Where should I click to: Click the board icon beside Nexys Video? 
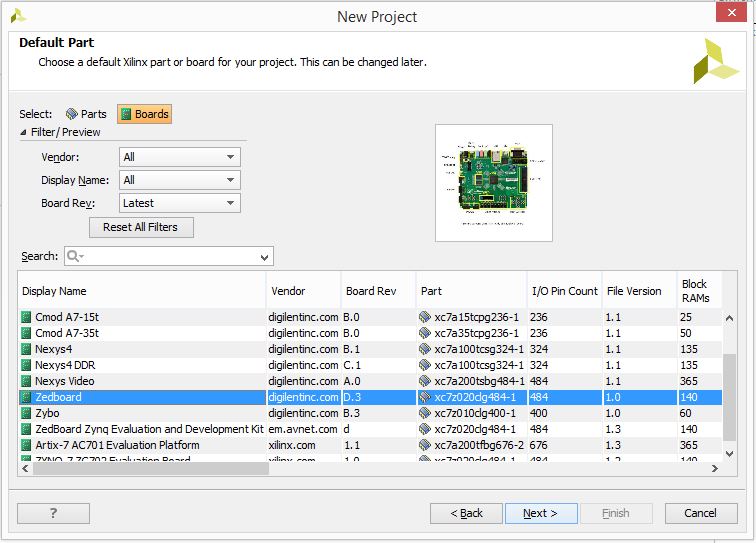click(26, 381)
